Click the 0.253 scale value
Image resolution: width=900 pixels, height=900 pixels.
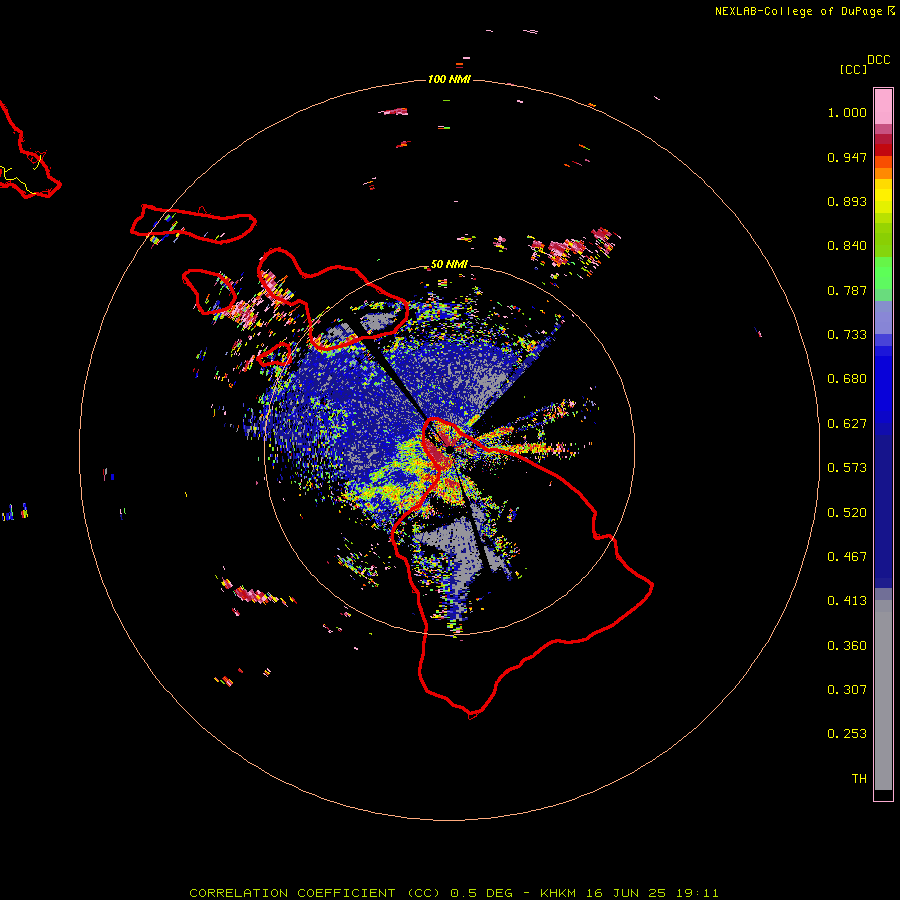tap(847, 734)
